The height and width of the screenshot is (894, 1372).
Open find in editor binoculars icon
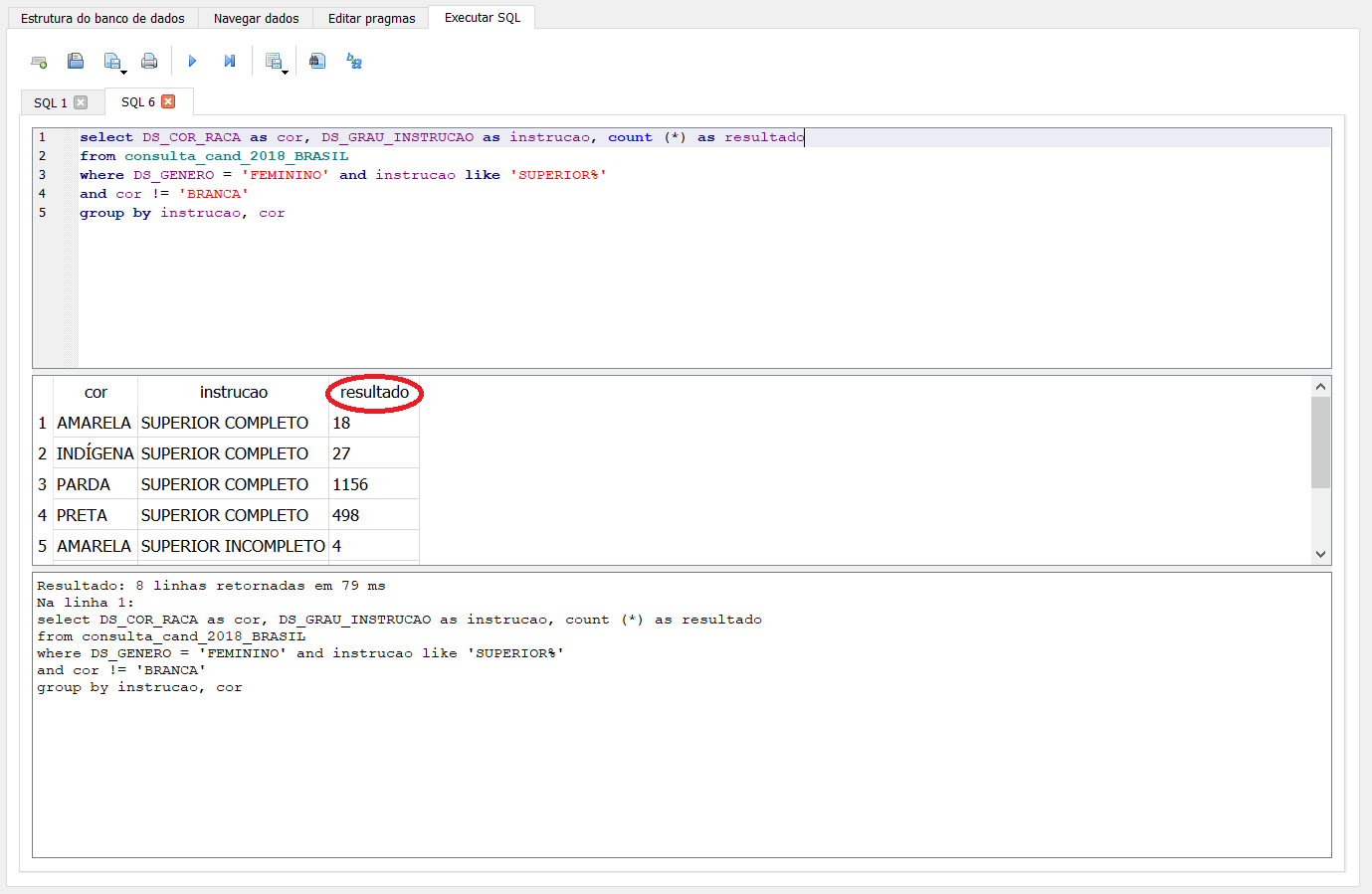(317, 62)
